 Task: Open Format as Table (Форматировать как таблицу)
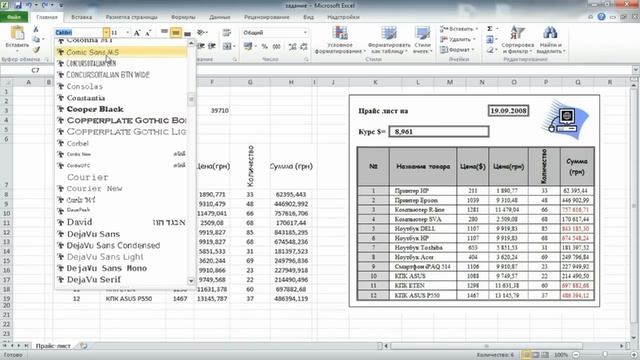coord(389,40)
